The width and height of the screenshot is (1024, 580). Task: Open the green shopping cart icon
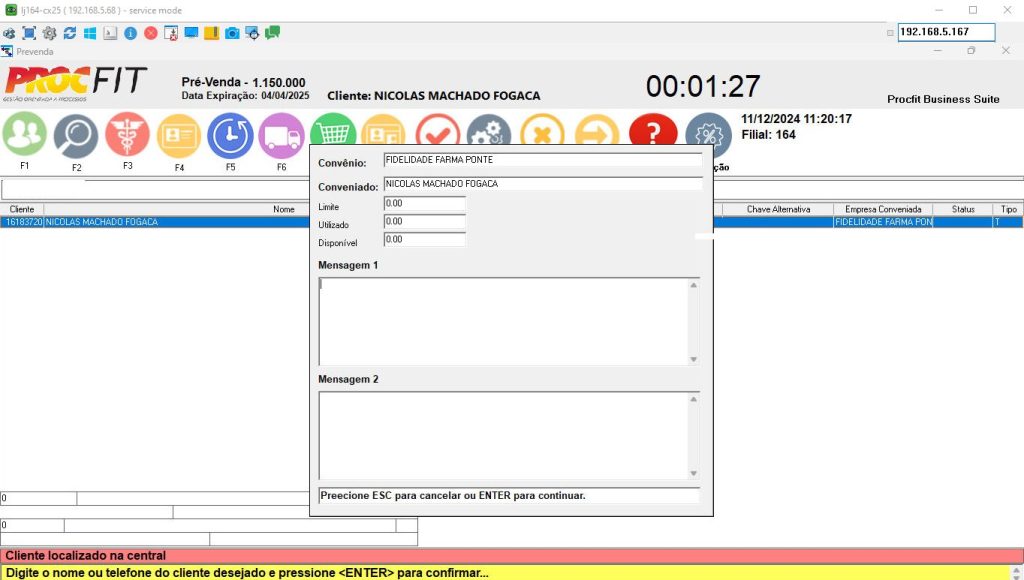tap(333, 129)
